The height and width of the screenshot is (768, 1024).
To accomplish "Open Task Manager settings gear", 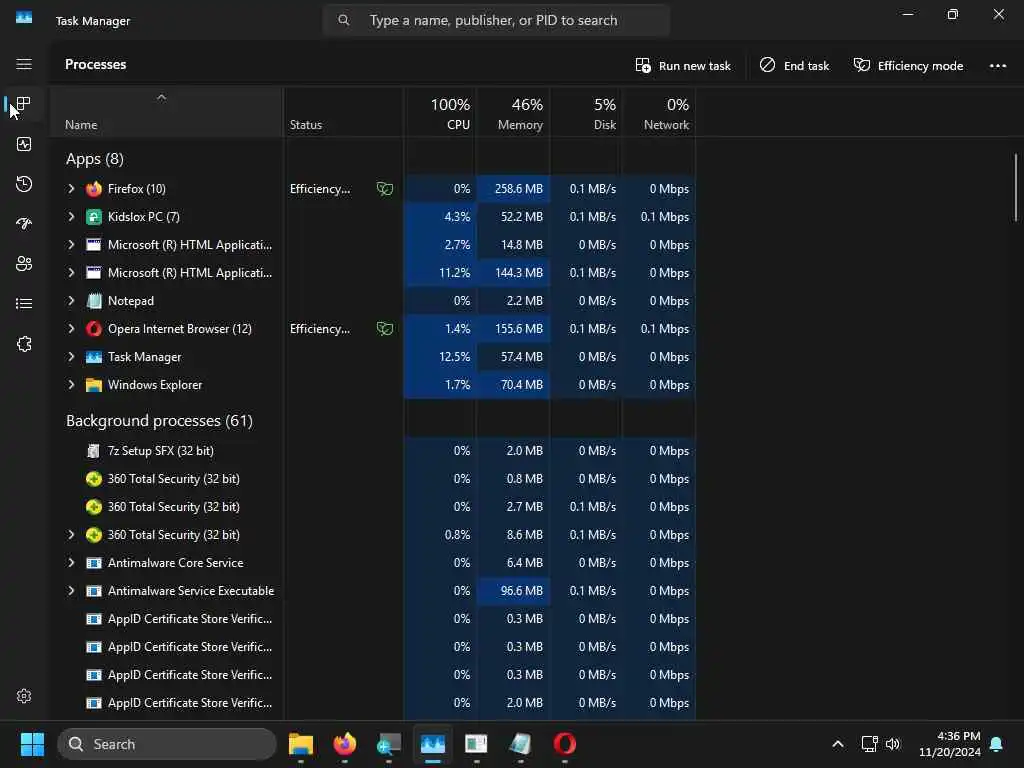I will (24, 696).
